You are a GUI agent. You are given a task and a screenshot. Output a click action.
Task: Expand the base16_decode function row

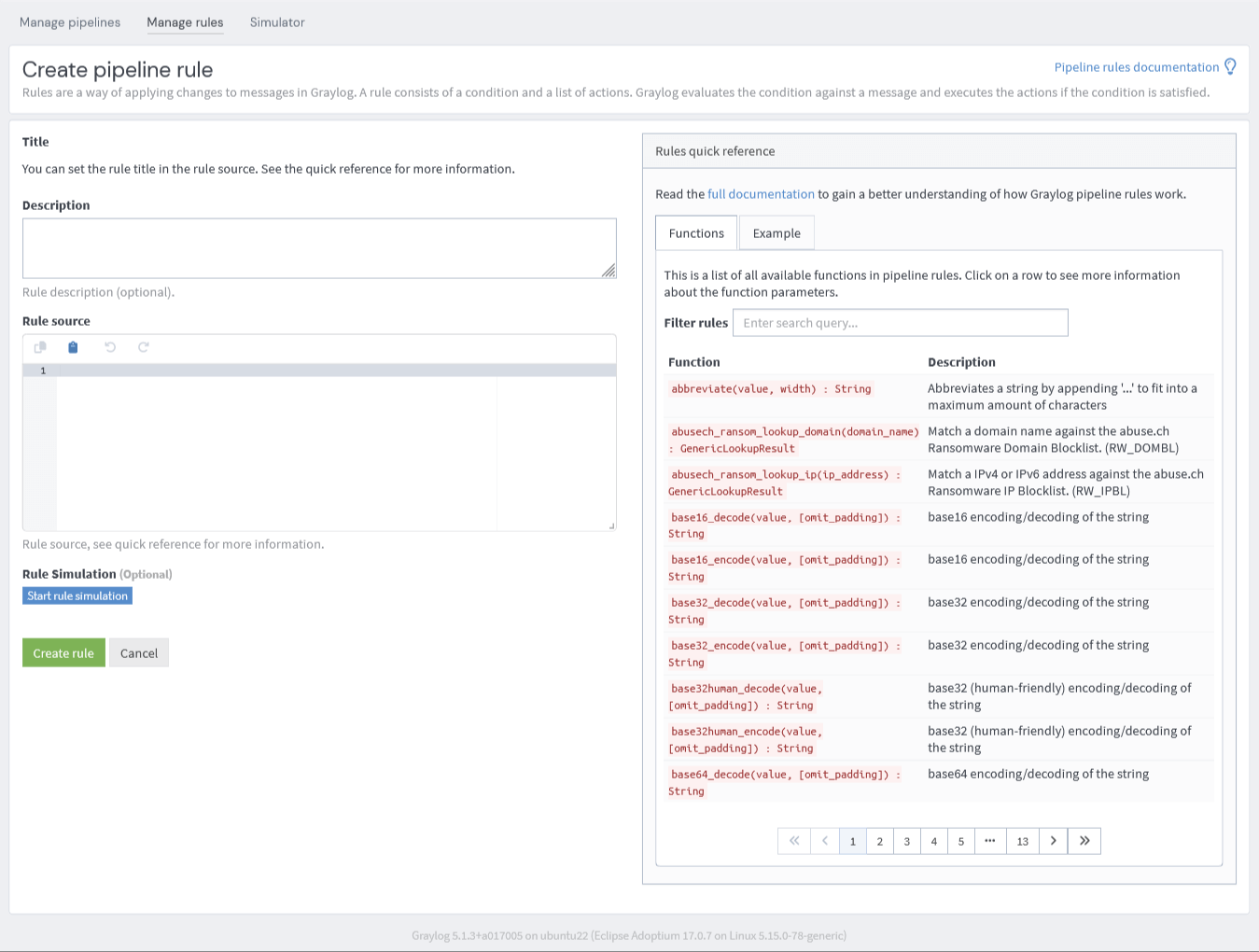point(939,525)
